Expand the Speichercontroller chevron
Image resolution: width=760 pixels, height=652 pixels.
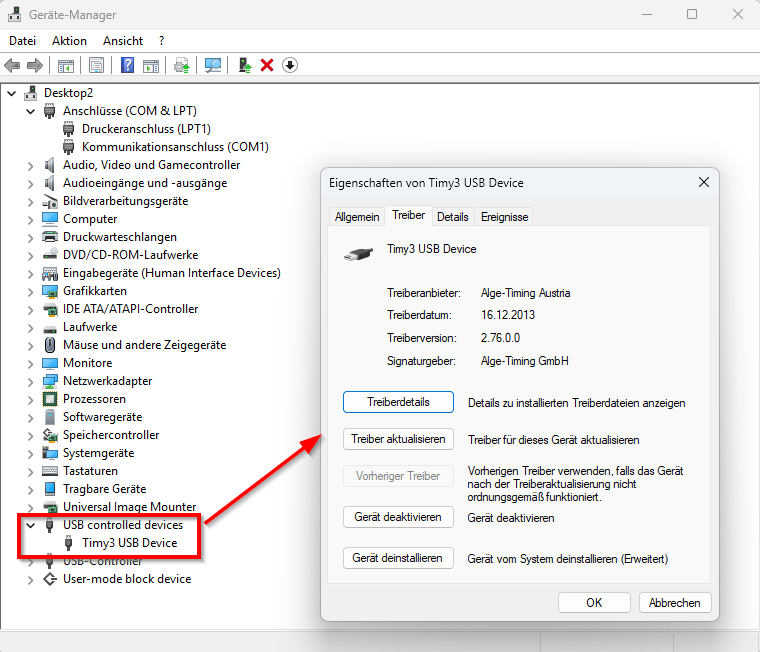(x=31, y=436)
